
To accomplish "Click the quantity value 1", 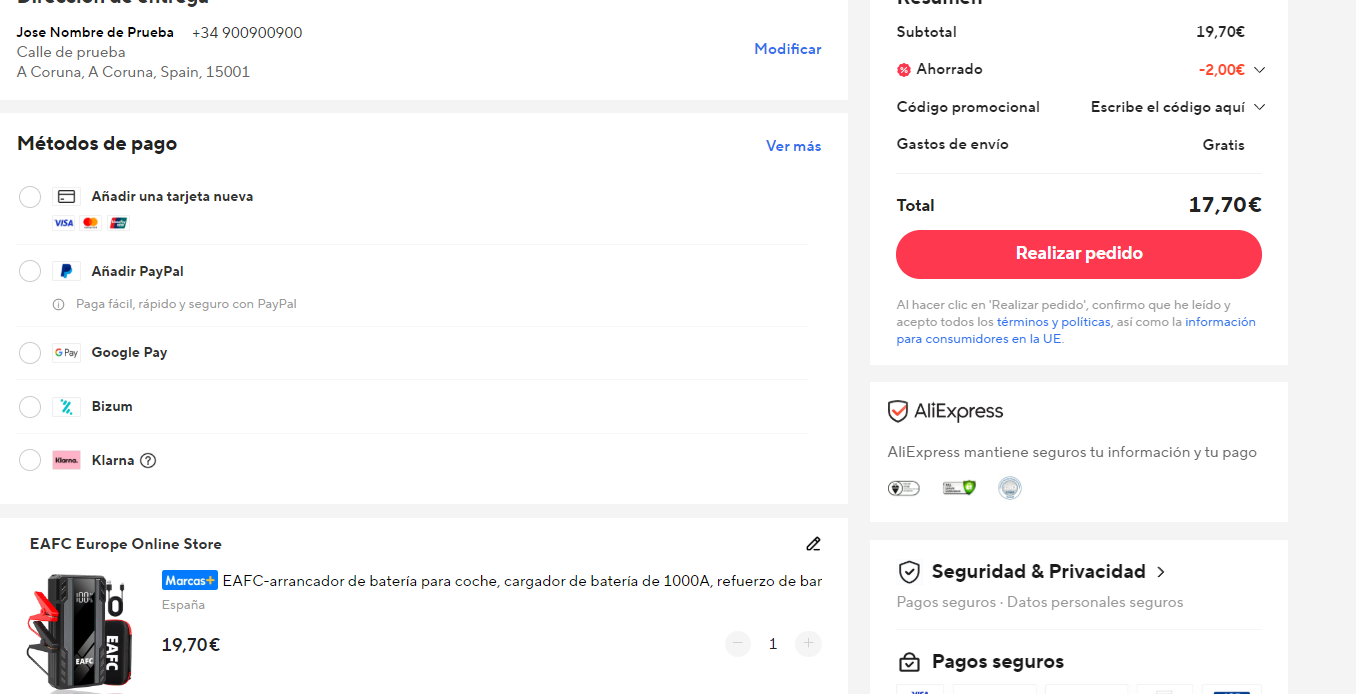I will (773, 644).
